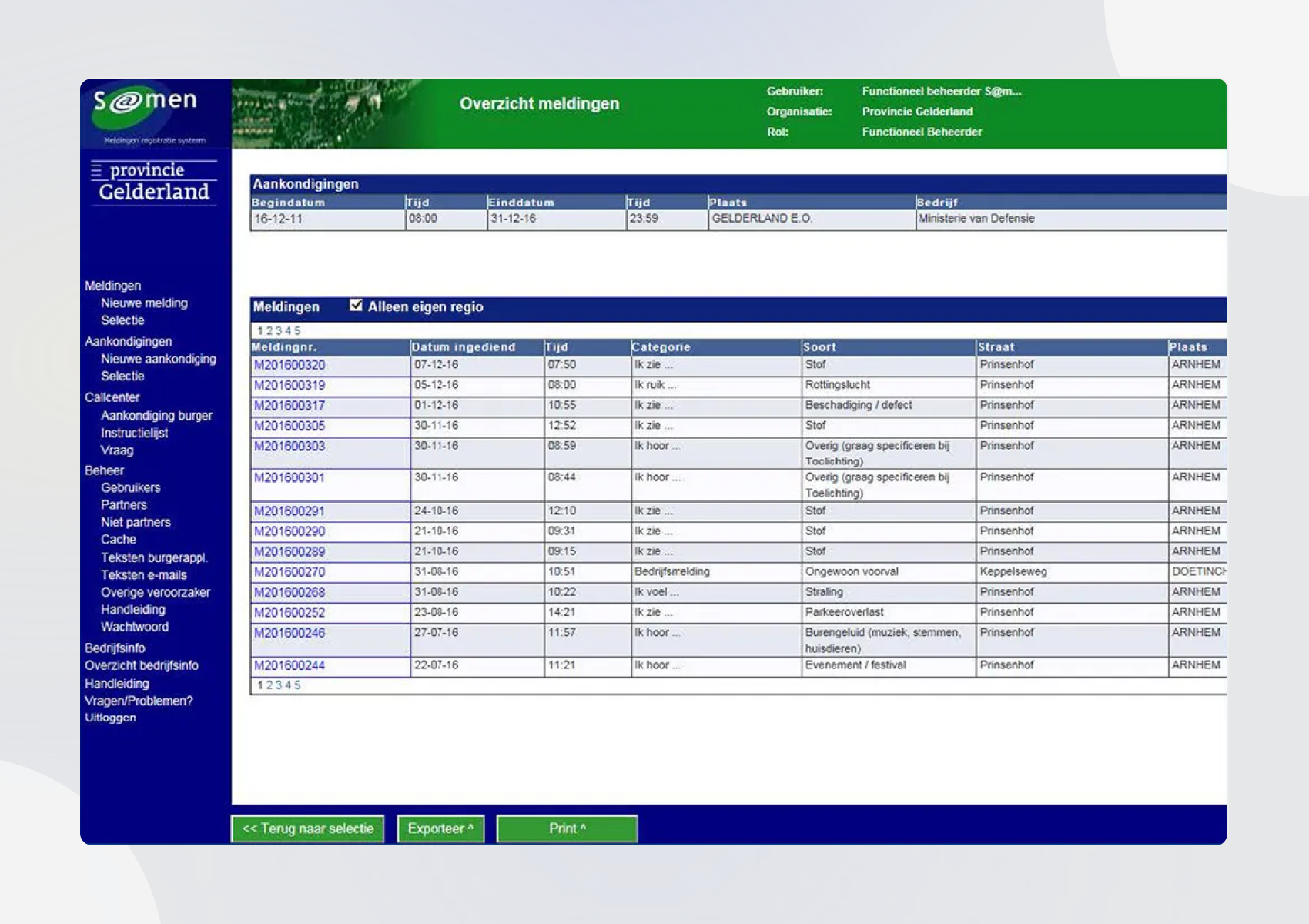
Task: Click the Meldingen sidebar heading
Action: [x=112, y=286]
